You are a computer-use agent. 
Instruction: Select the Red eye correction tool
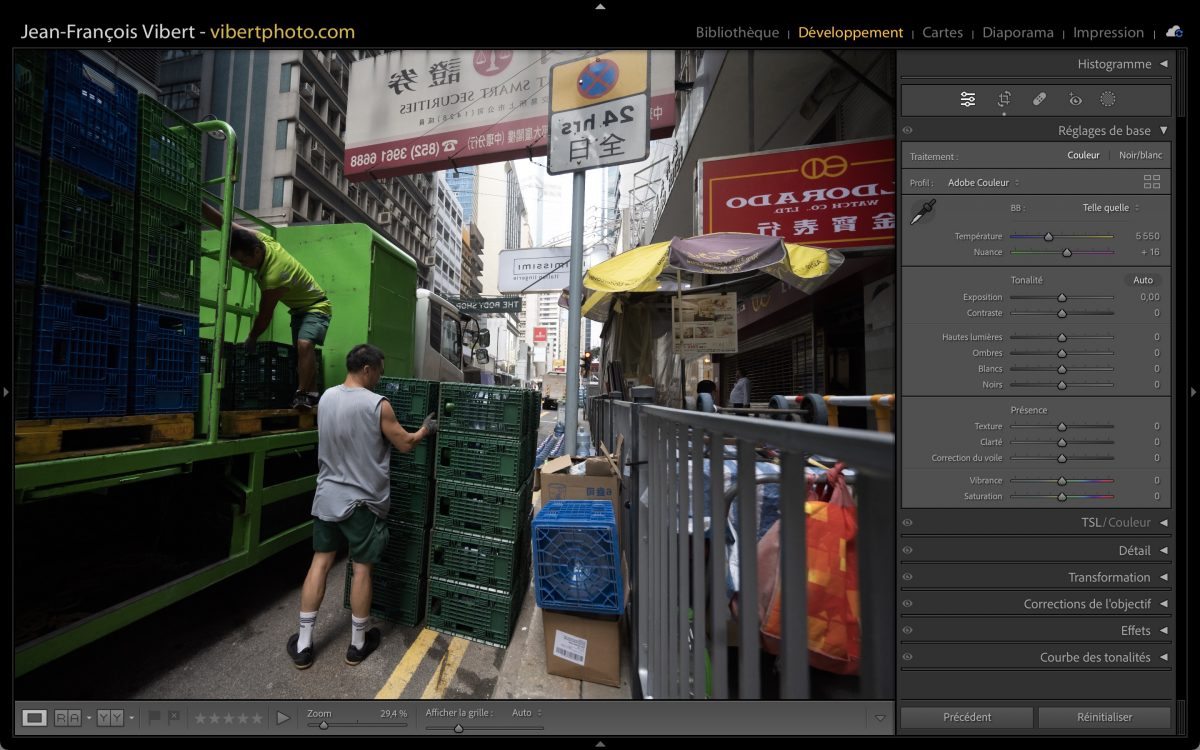click(x=1075, y=99)
